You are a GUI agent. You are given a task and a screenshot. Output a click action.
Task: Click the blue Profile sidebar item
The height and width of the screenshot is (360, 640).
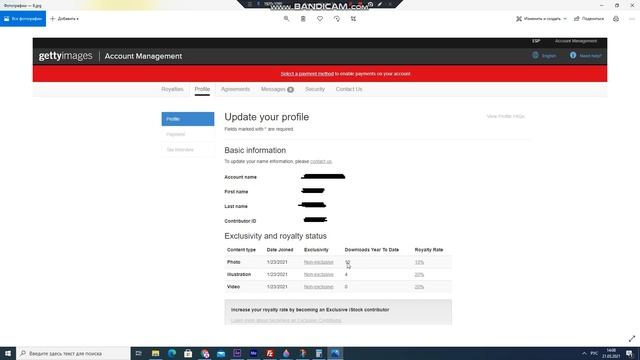click(188, 119)
